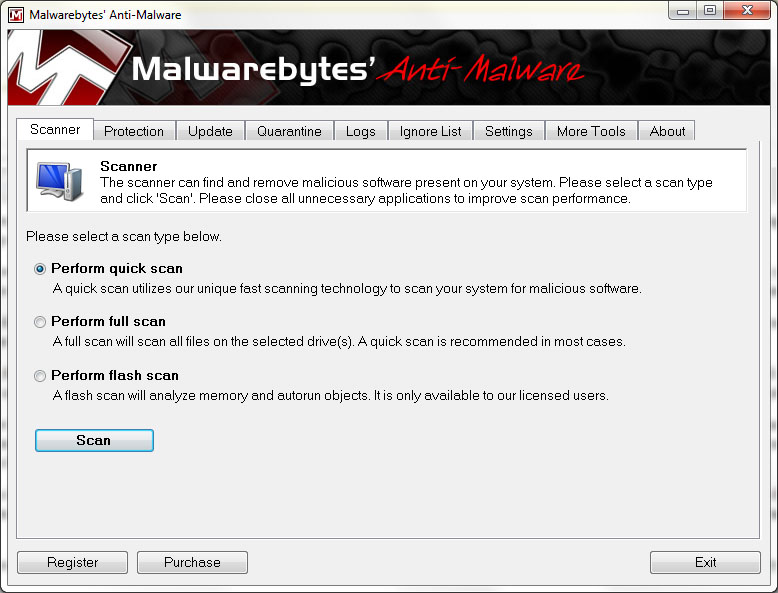The width and height of the screenshot is (778, 593).
Task: Click the Register button
Action: (72, 562)
